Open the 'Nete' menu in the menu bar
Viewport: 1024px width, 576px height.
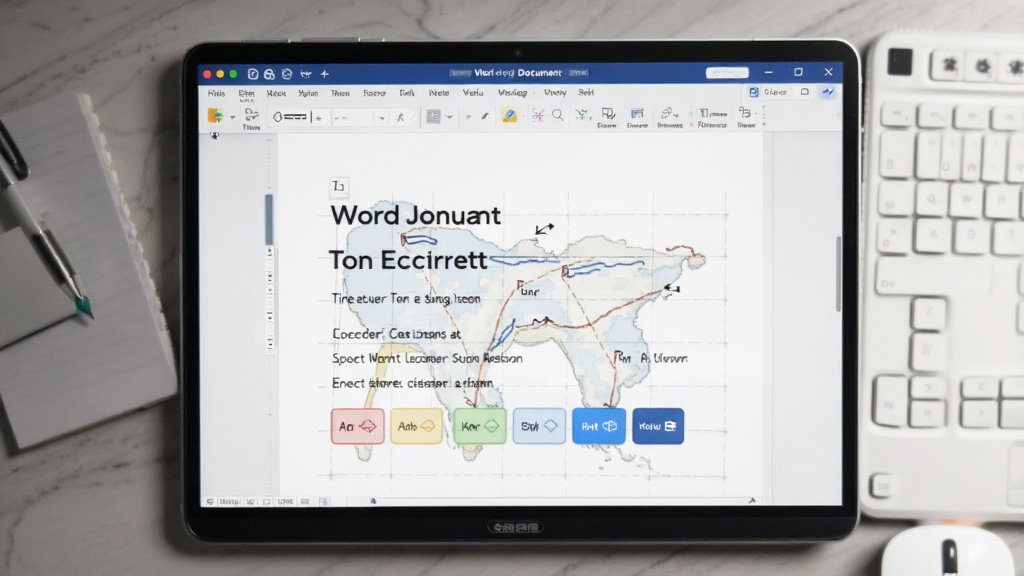tap(439, 93)
